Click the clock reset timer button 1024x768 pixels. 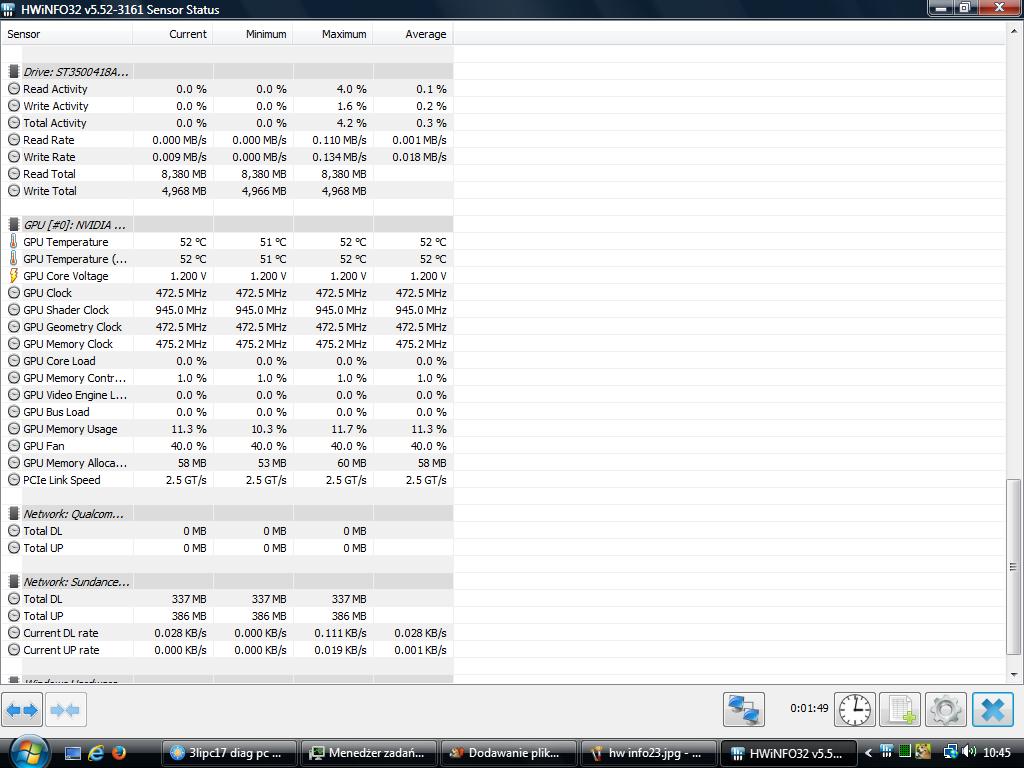[855, 709]
